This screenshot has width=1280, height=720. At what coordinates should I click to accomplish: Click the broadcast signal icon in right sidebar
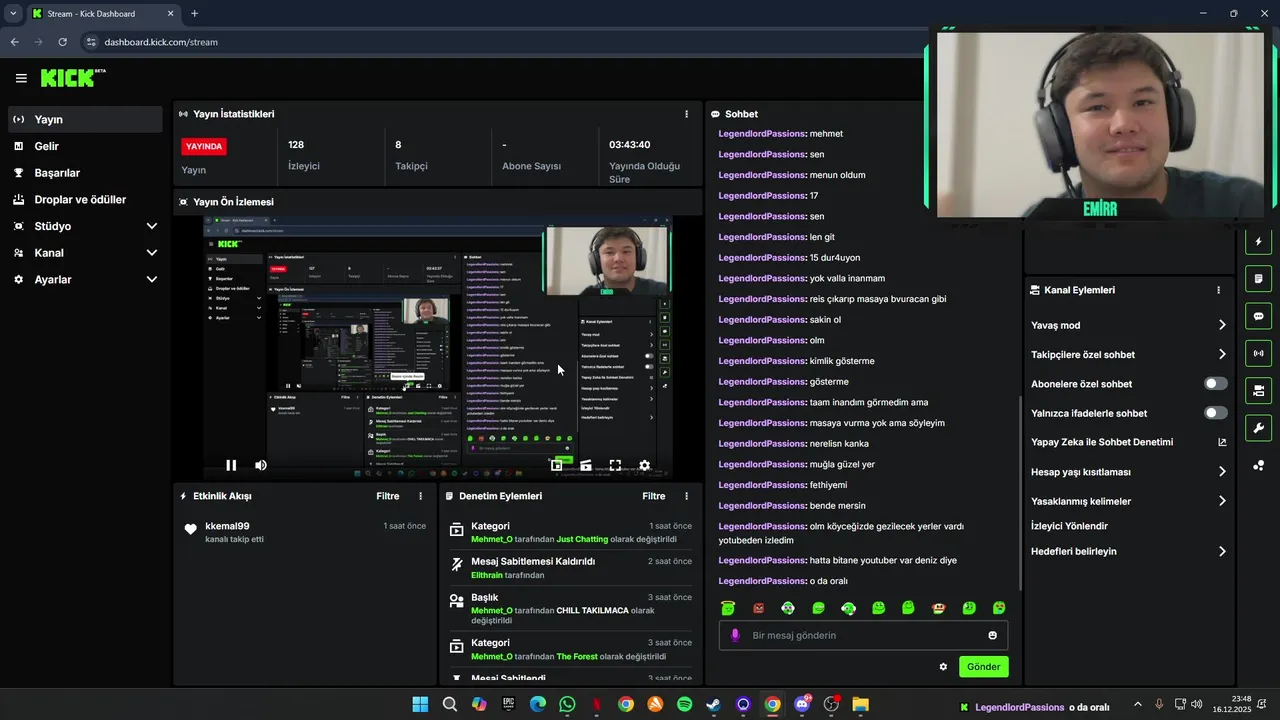tap(1258, 353)
